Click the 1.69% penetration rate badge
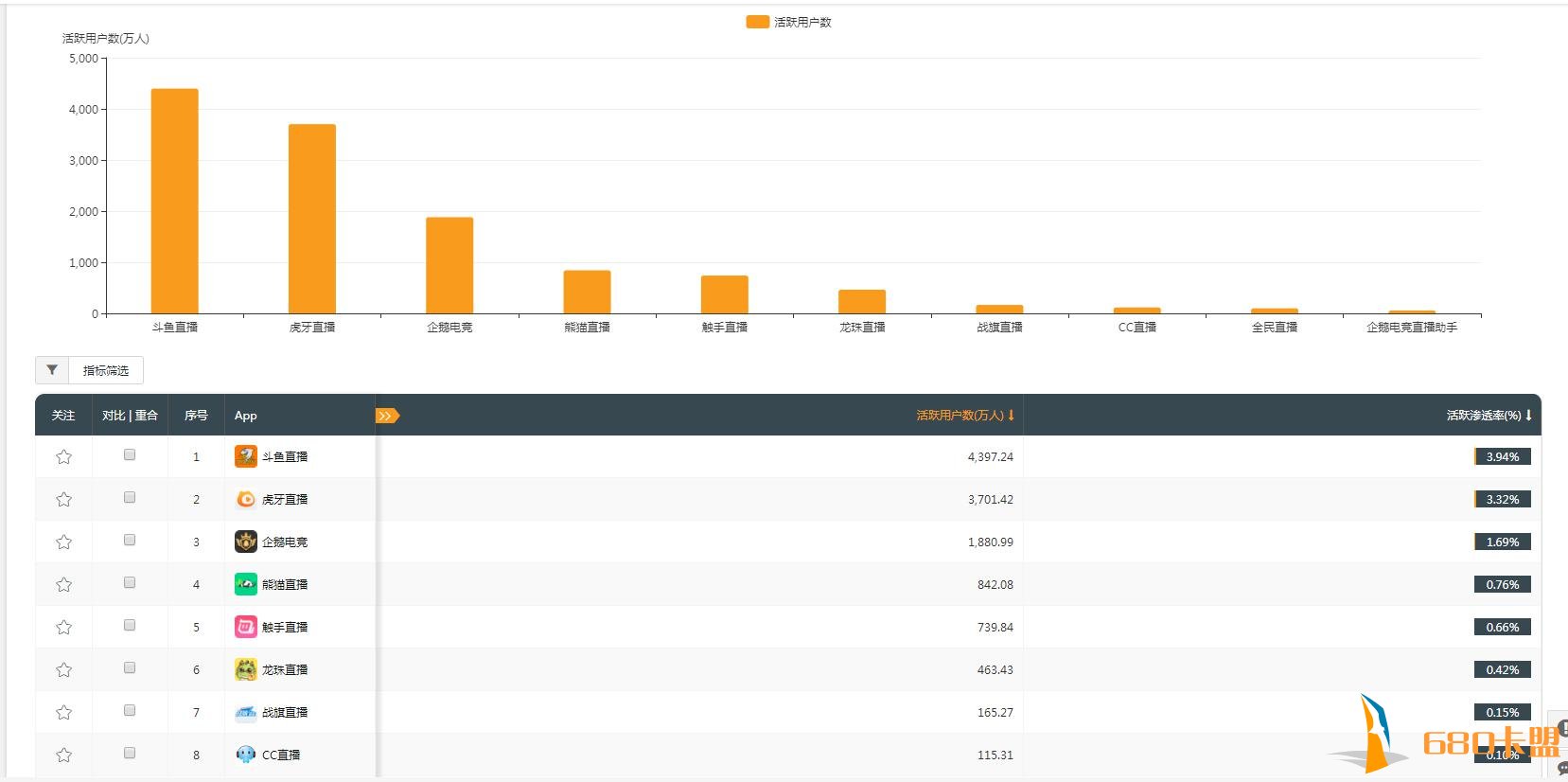This screenshot has height=782, width=1568. (x=1503, y=542)
